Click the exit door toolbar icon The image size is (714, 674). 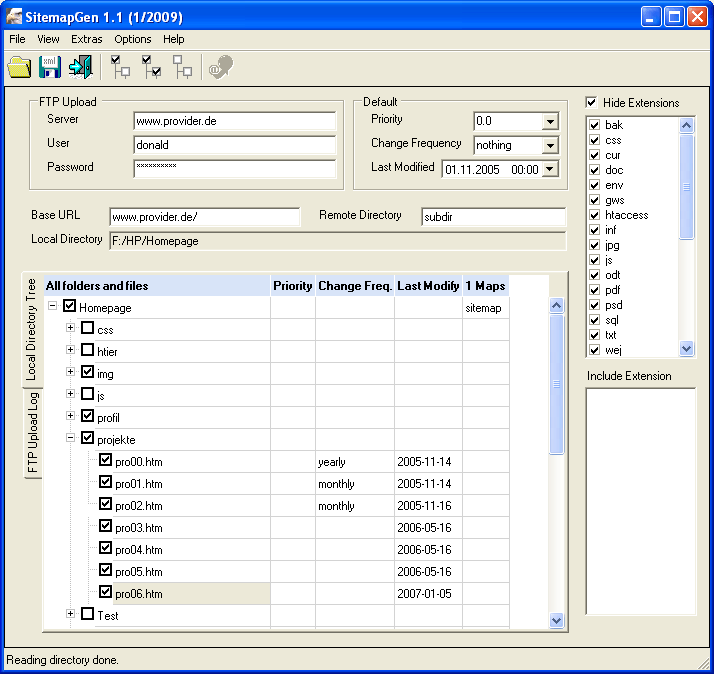click(81, 67)
